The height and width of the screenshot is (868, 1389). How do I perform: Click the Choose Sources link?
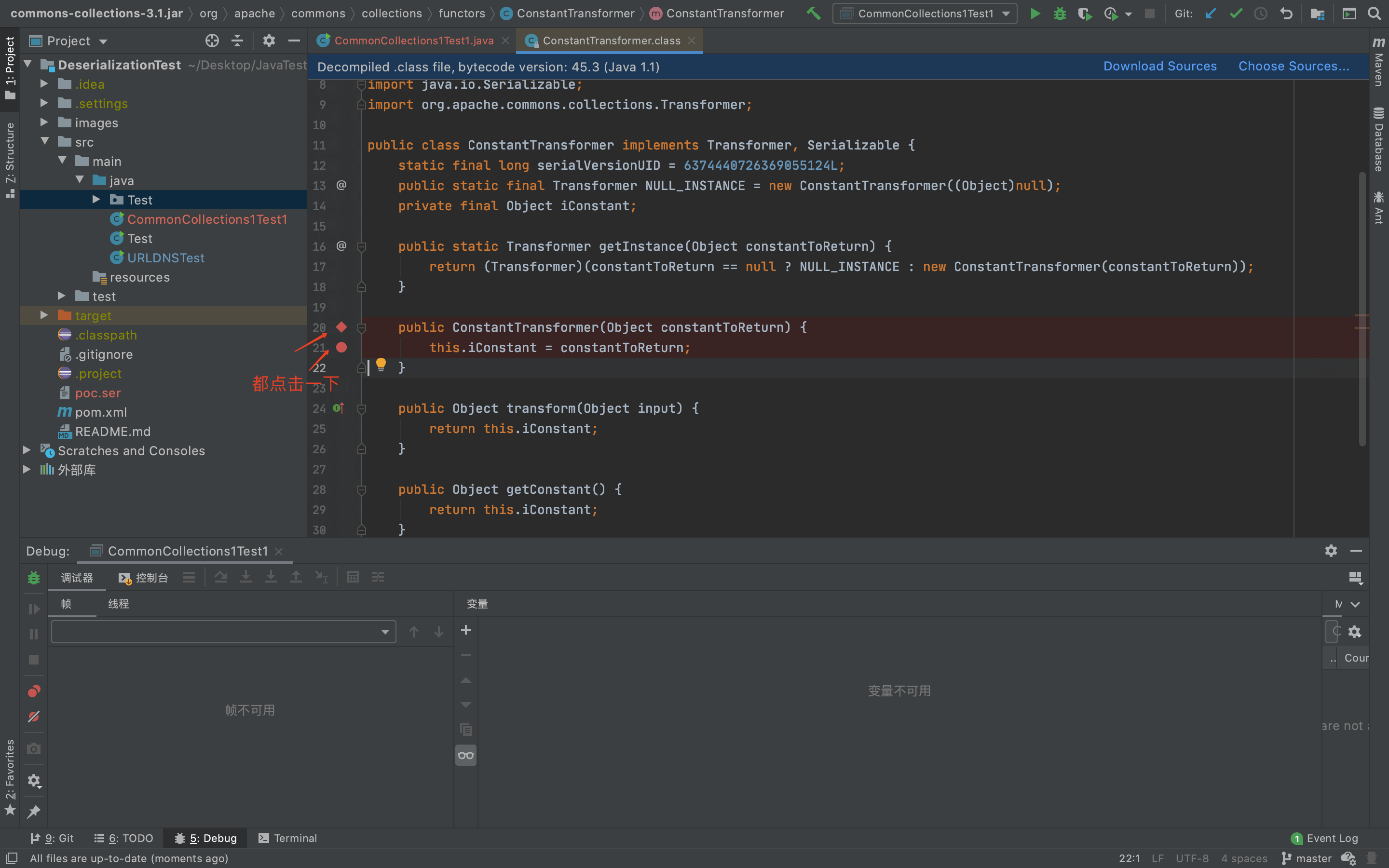(1293, 67)
